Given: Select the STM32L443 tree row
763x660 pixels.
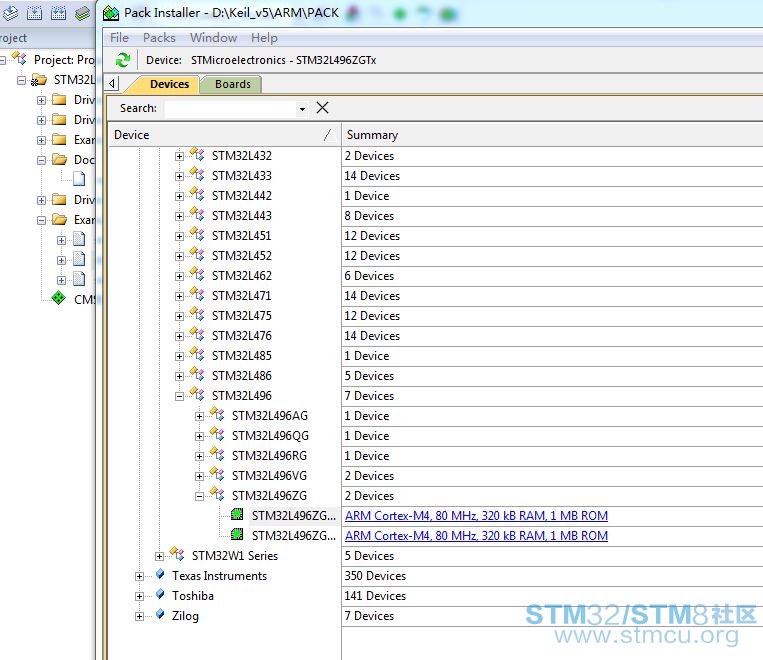Looking at the screenshot, I should (241, 216).
